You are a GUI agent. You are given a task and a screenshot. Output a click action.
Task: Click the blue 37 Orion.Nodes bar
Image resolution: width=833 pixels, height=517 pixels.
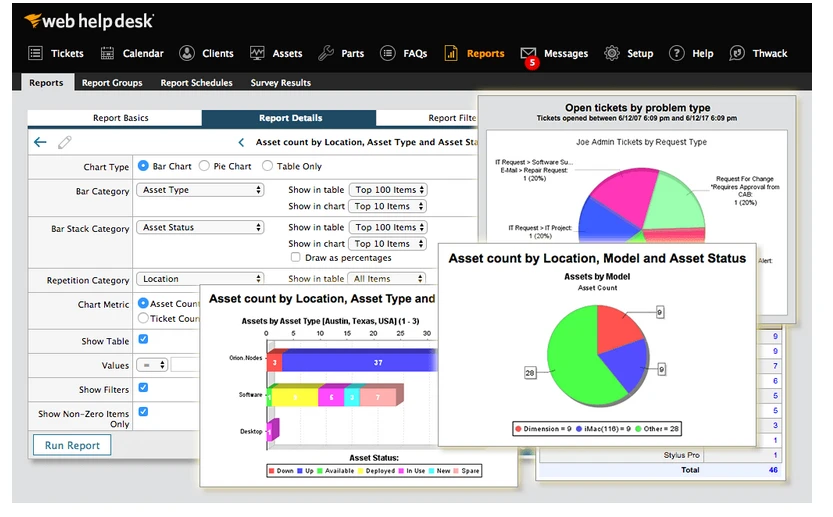click(x=359, y=362)
